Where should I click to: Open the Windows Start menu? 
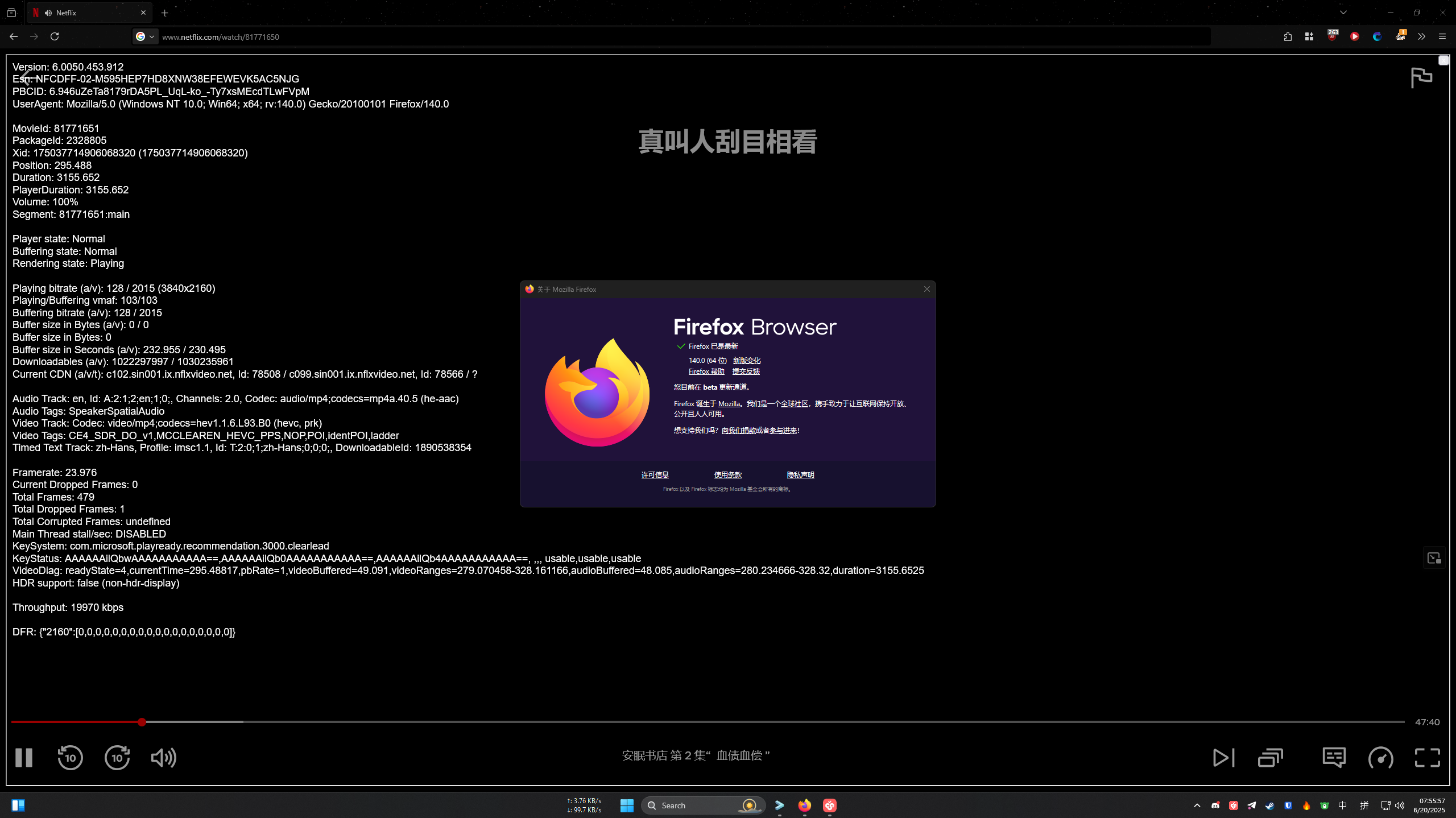[627, 805]
